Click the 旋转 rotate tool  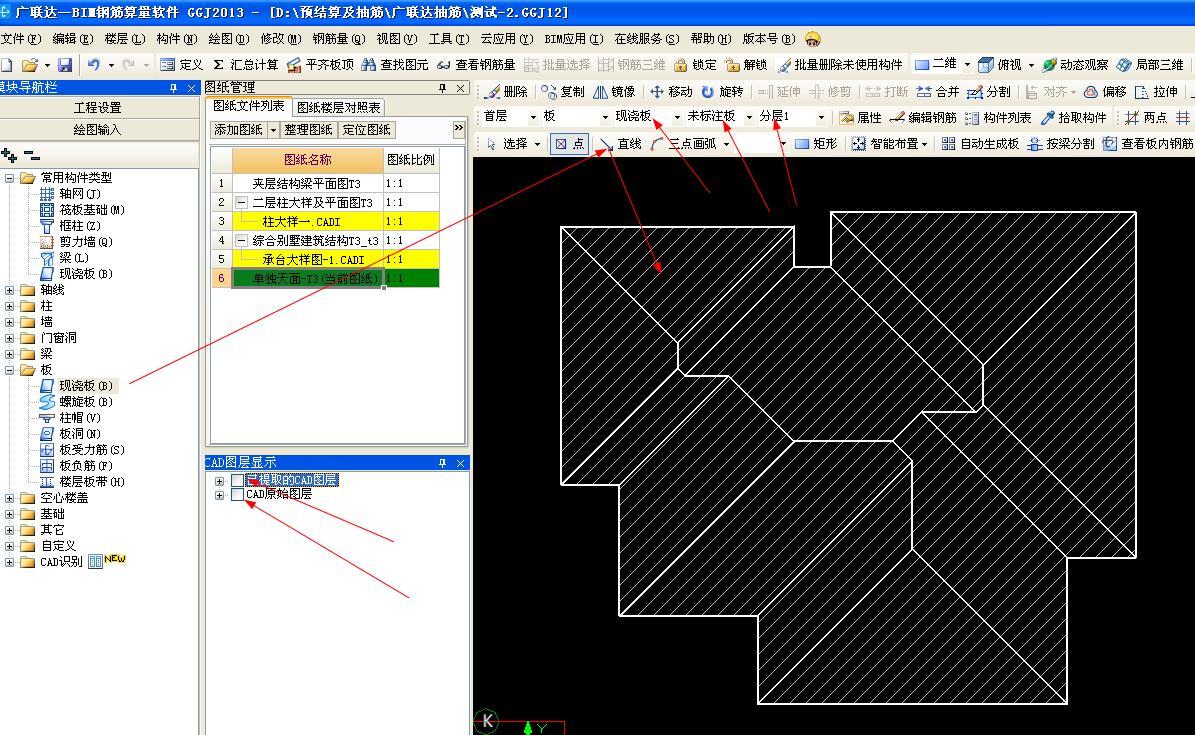pos(722,91)
